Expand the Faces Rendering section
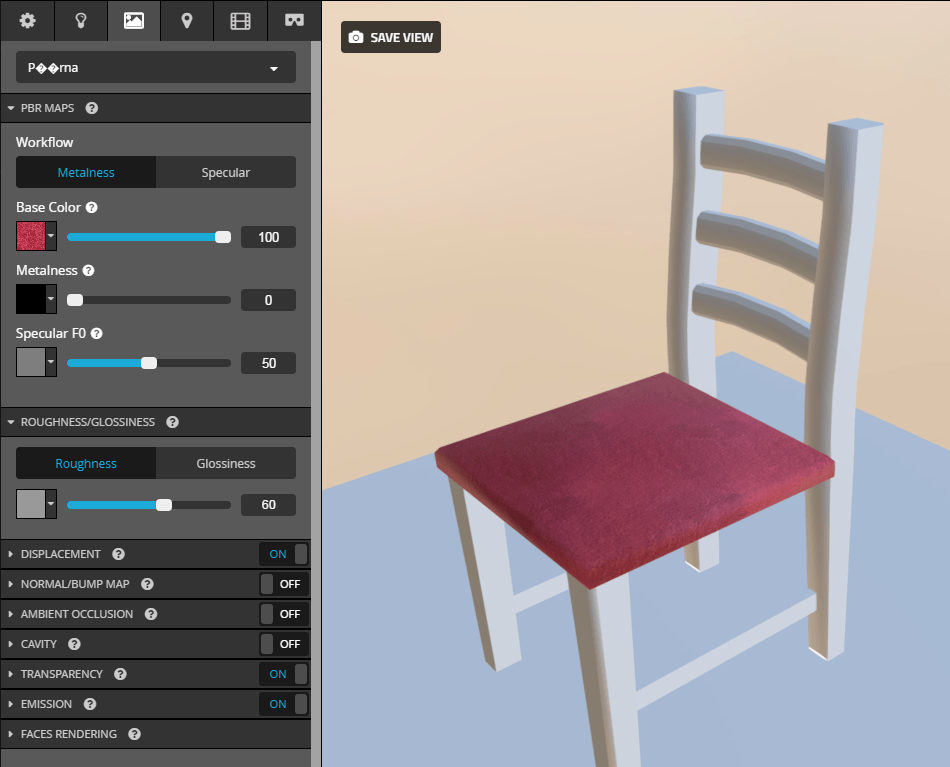 tap(68, 734)
